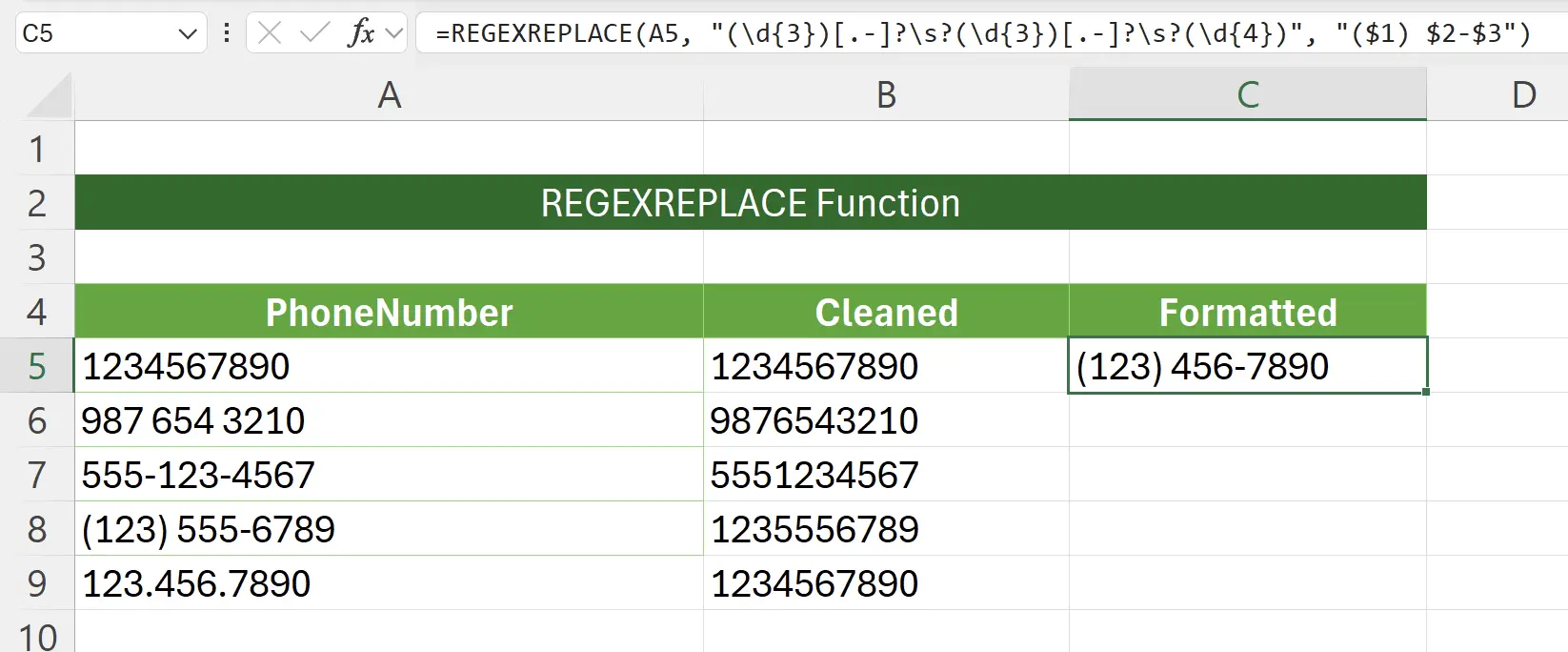Select cell containing 987 654 3210
The height and width of the screenshot is (652, 1568).
[x=389, y=420]
